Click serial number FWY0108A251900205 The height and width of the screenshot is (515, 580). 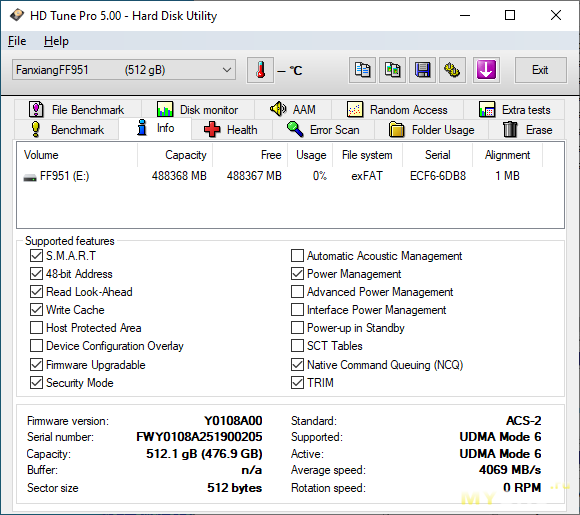[199, 437]
